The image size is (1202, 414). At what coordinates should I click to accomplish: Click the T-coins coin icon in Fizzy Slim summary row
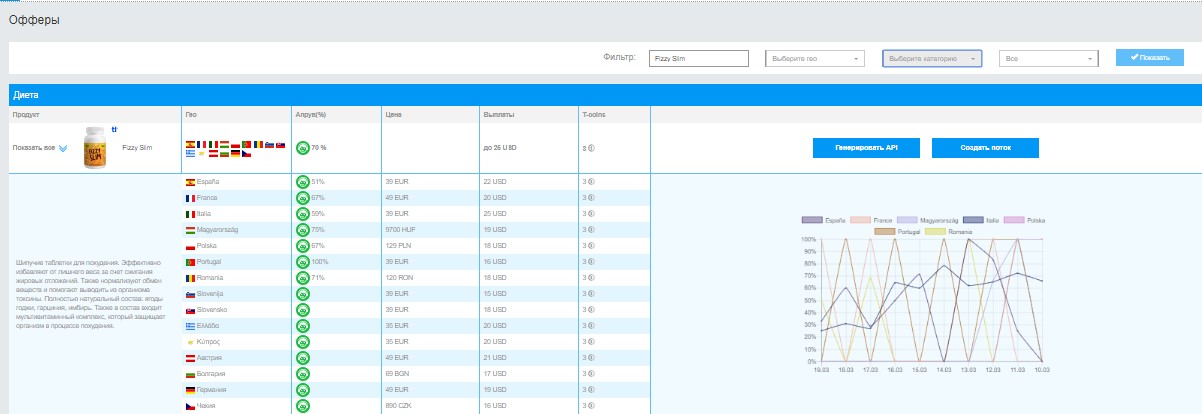coord(593,148)
